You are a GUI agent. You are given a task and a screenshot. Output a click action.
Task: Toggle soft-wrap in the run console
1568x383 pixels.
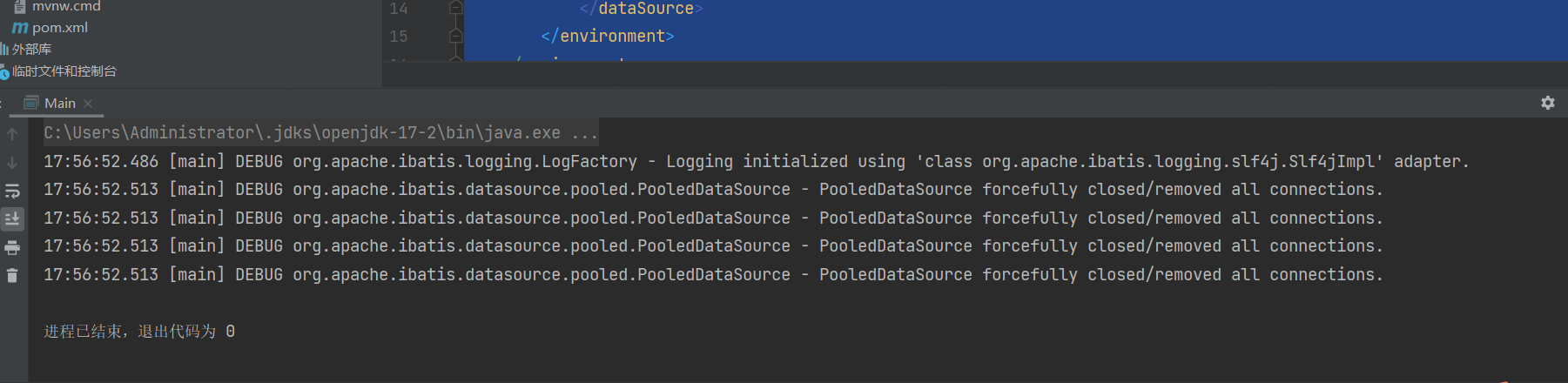tap(12, 191)
